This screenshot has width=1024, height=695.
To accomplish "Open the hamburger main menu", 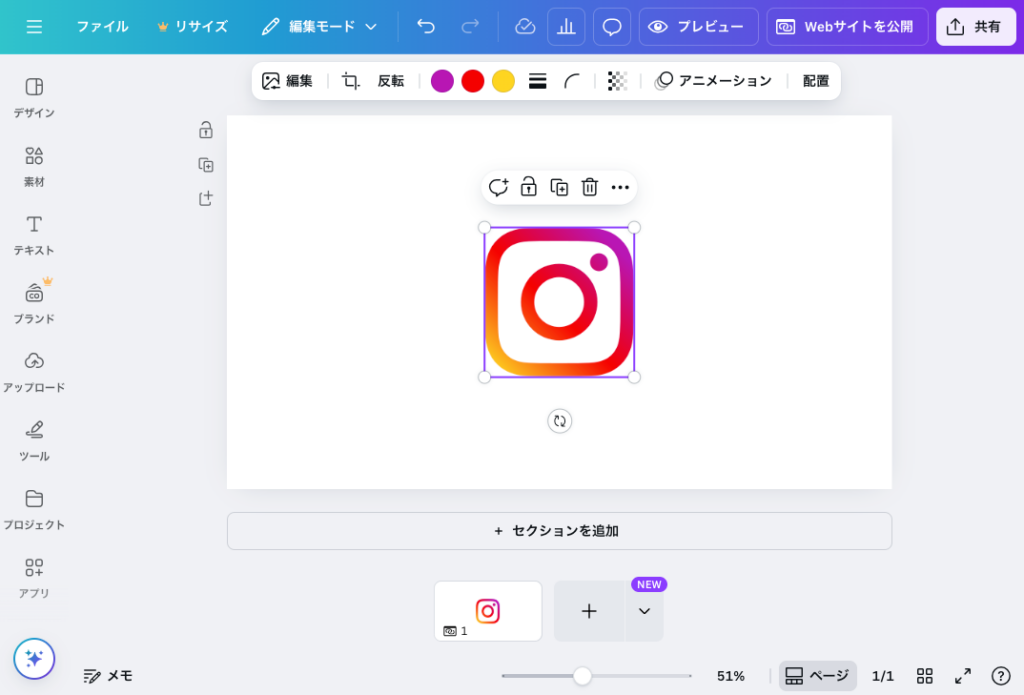I will click(x=34, y=27).
